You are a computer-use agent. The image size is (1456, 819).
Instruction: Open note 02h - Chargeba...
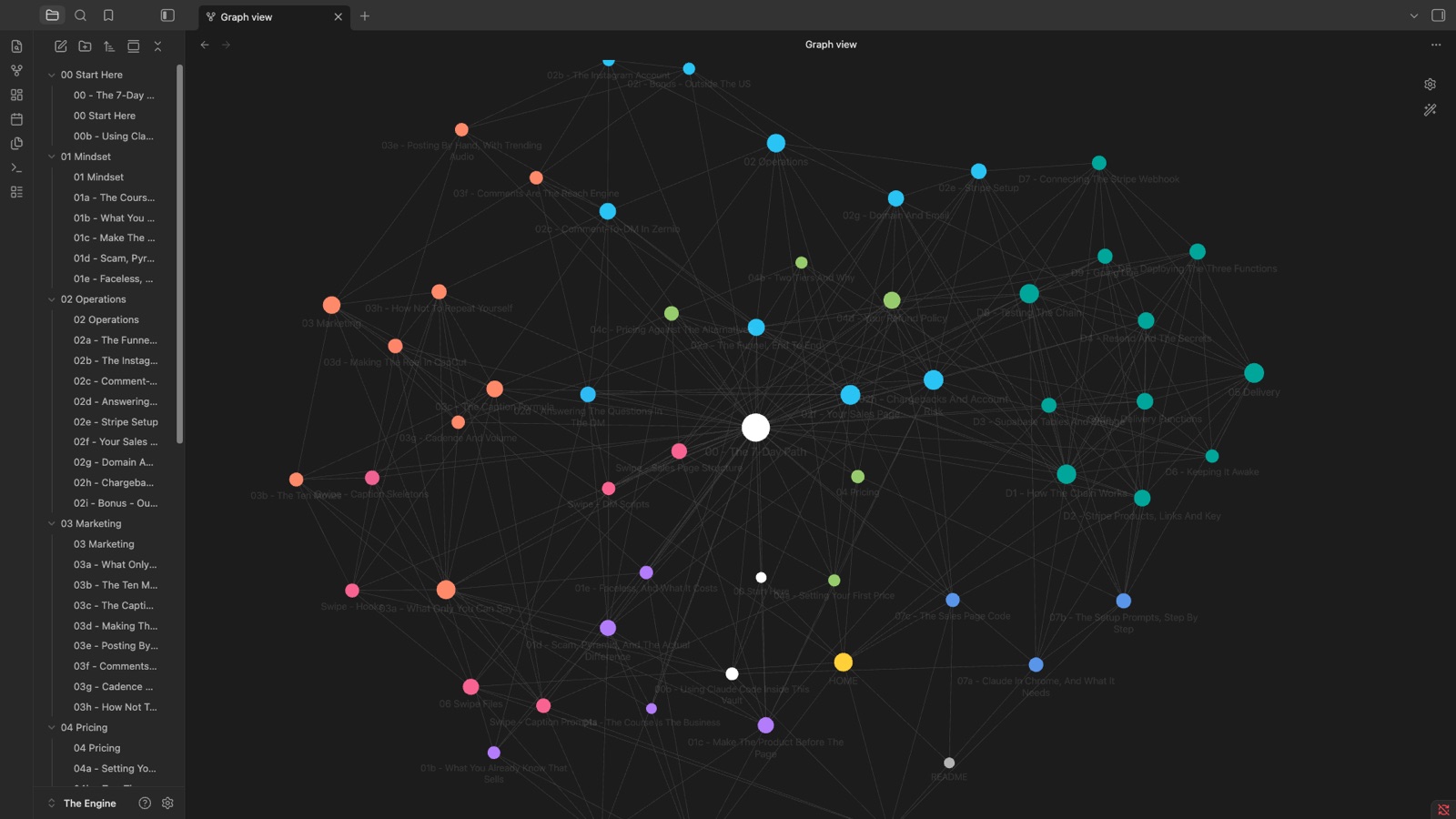click(114, 483)
